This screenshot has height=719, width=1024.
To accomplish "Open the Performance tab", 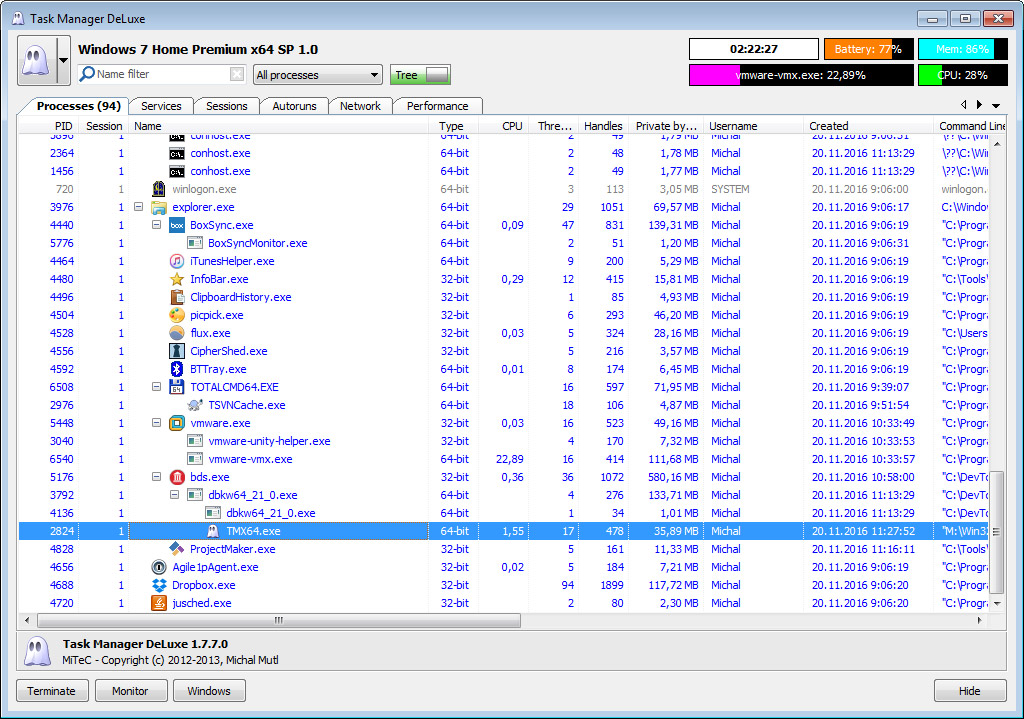I will pyautogui.click(x=438, y=106).
